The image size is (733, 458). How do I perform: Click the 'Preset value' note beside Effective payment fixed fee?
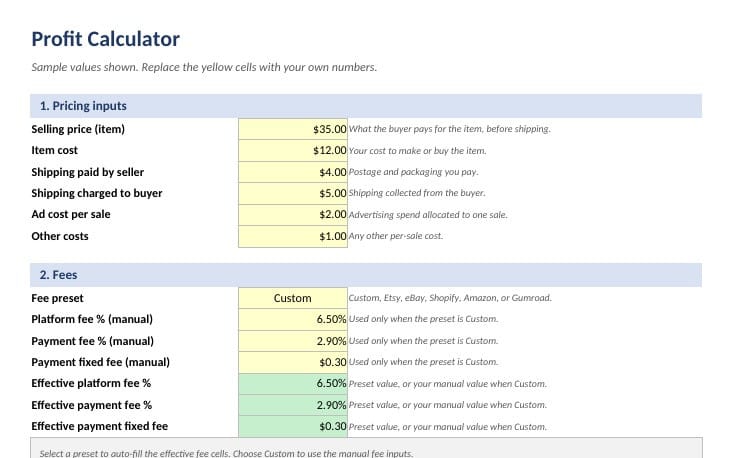pos(447,427)
